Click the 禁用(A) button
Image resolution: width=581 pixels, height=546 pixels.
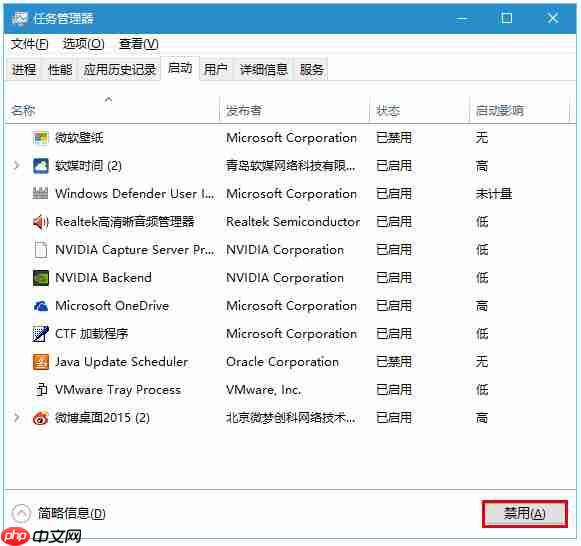tap(524, 513)
